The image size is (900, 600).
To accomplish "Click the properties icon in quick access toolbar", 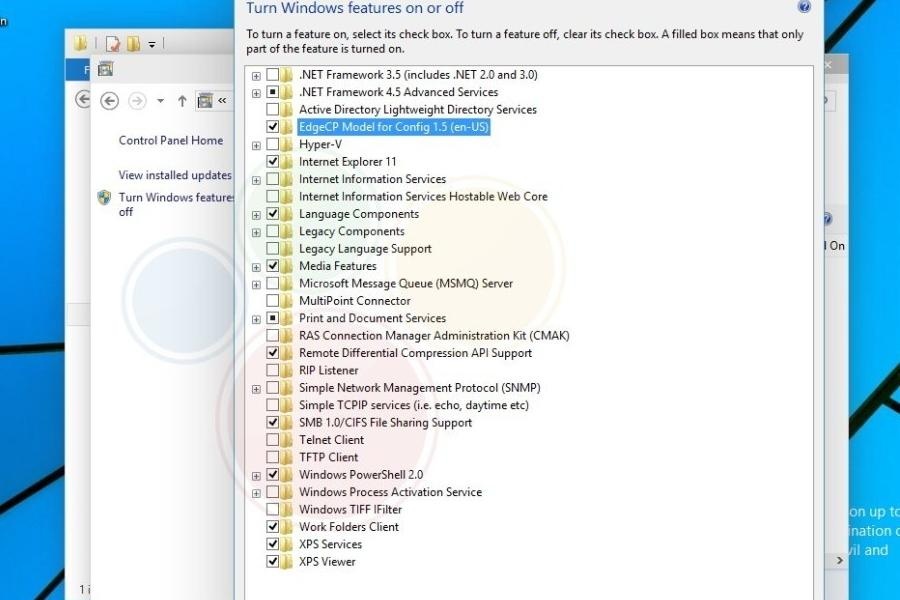I will click(113, 44).
